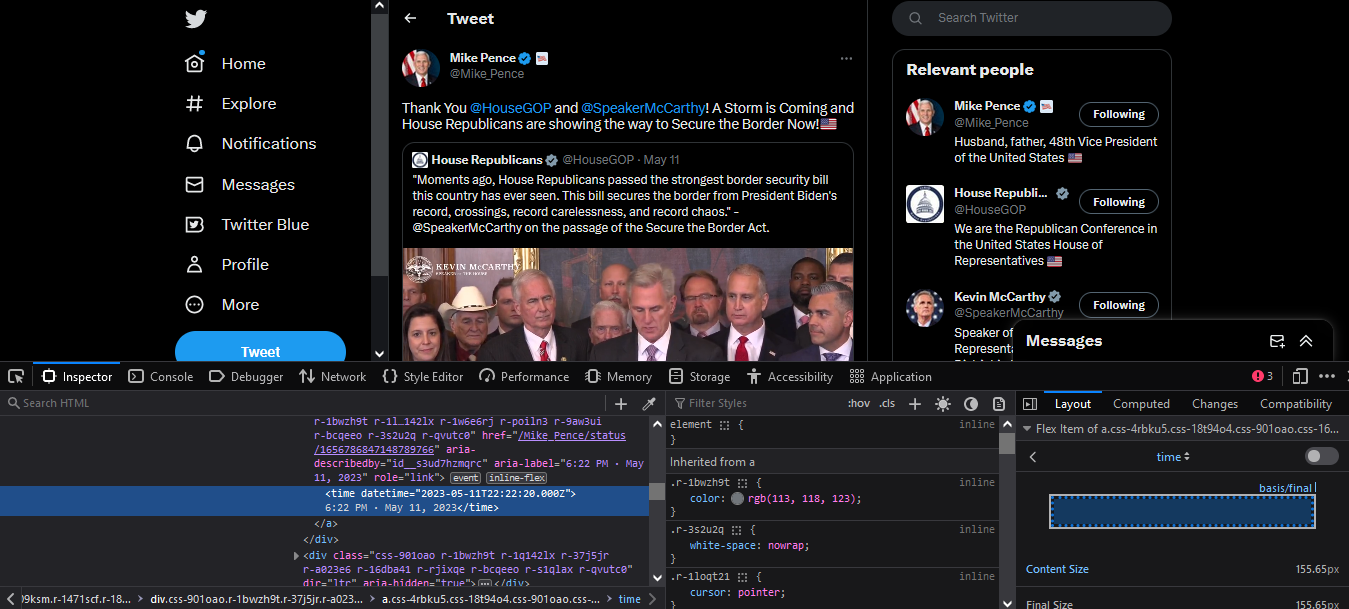Create new node with plus icon in markup
The image size is (1349, 609).
tap(621, 404)
